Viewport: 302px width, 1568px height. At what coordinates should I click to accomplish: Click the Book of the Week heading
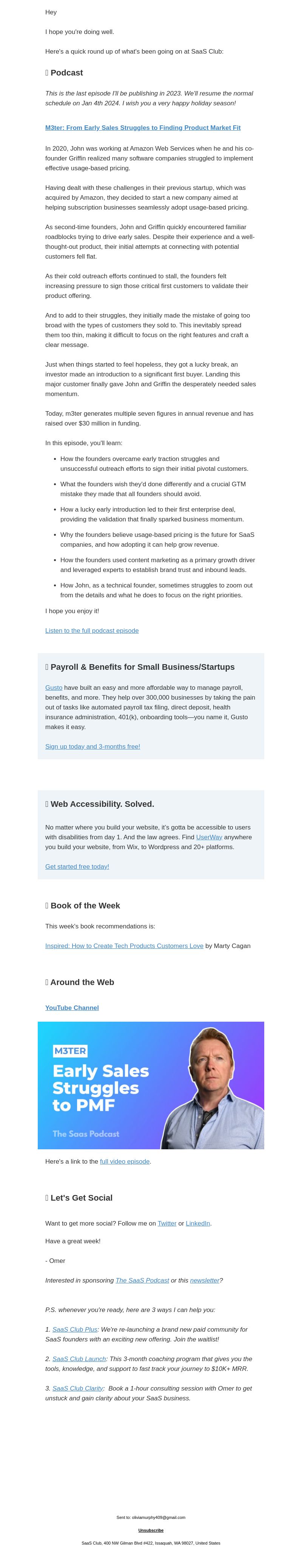coord(83,906)
